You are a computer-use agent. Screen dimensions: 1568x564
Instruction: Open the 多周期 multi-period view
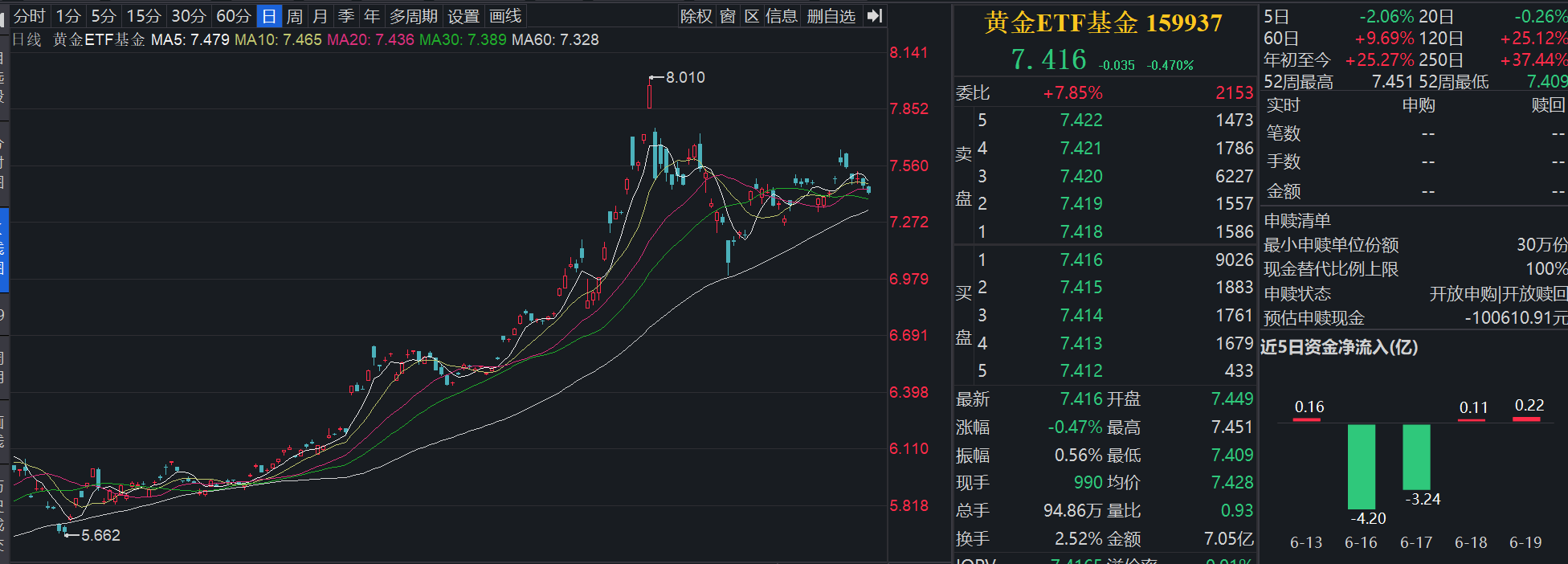[414, 16]
